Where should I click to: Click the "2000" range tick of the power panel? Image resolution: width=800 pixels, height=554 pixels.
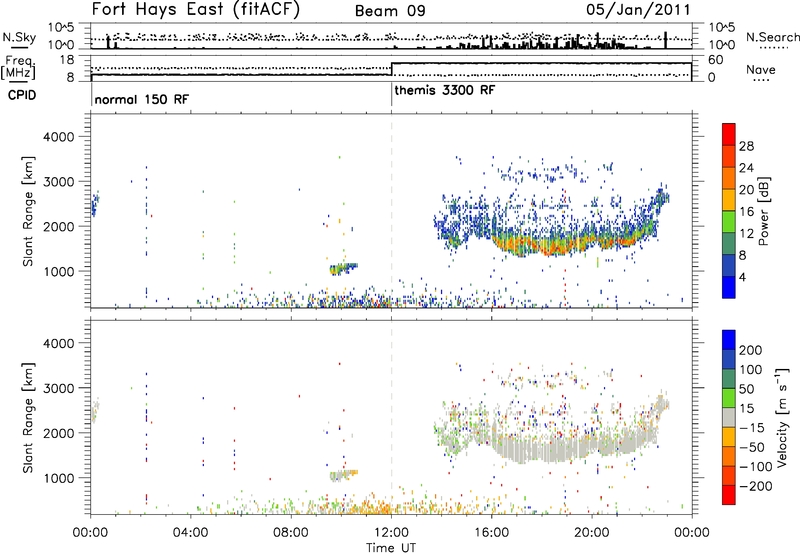pyautogui.click(x=59, y=226)
